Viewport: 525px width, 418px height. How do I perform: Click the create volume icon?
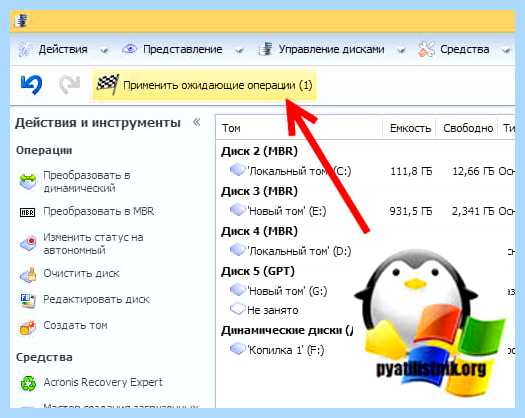pyautogui.click(x=28, y=327)
